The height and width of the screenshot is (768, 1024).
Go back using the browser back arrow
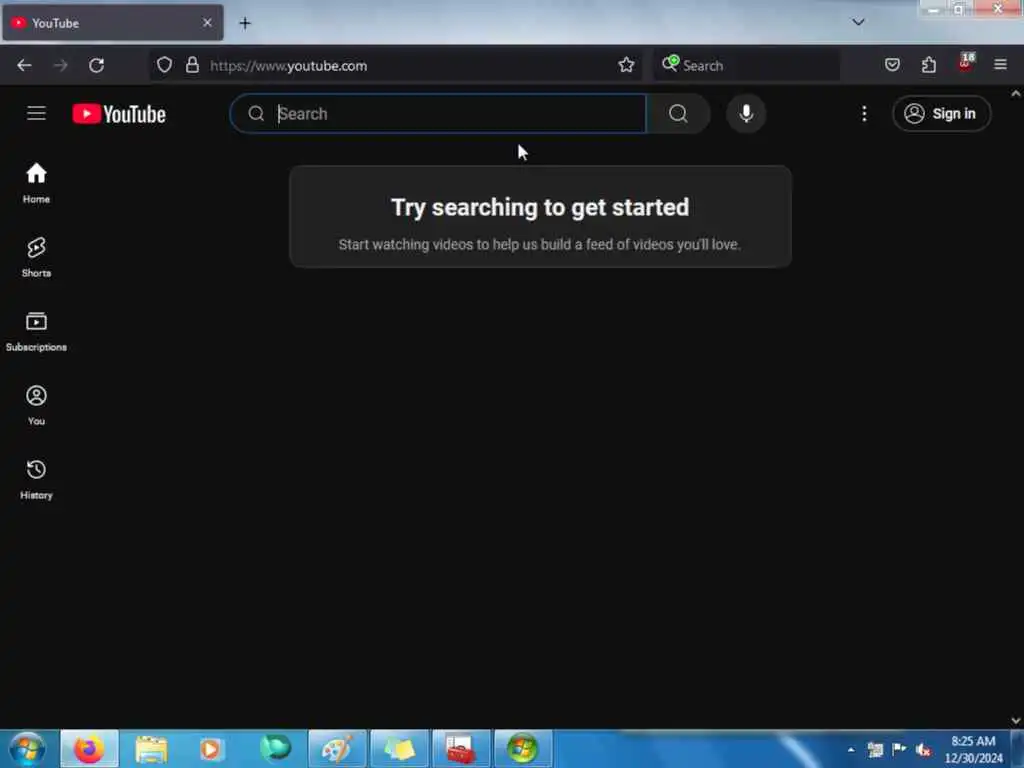24,65
